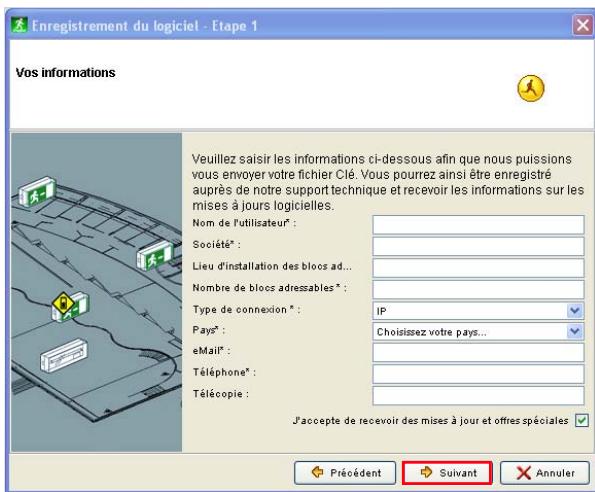The height and width of the screenshot is (492, 595).
Task: Continue with the Suivant button
Action: 447,473
